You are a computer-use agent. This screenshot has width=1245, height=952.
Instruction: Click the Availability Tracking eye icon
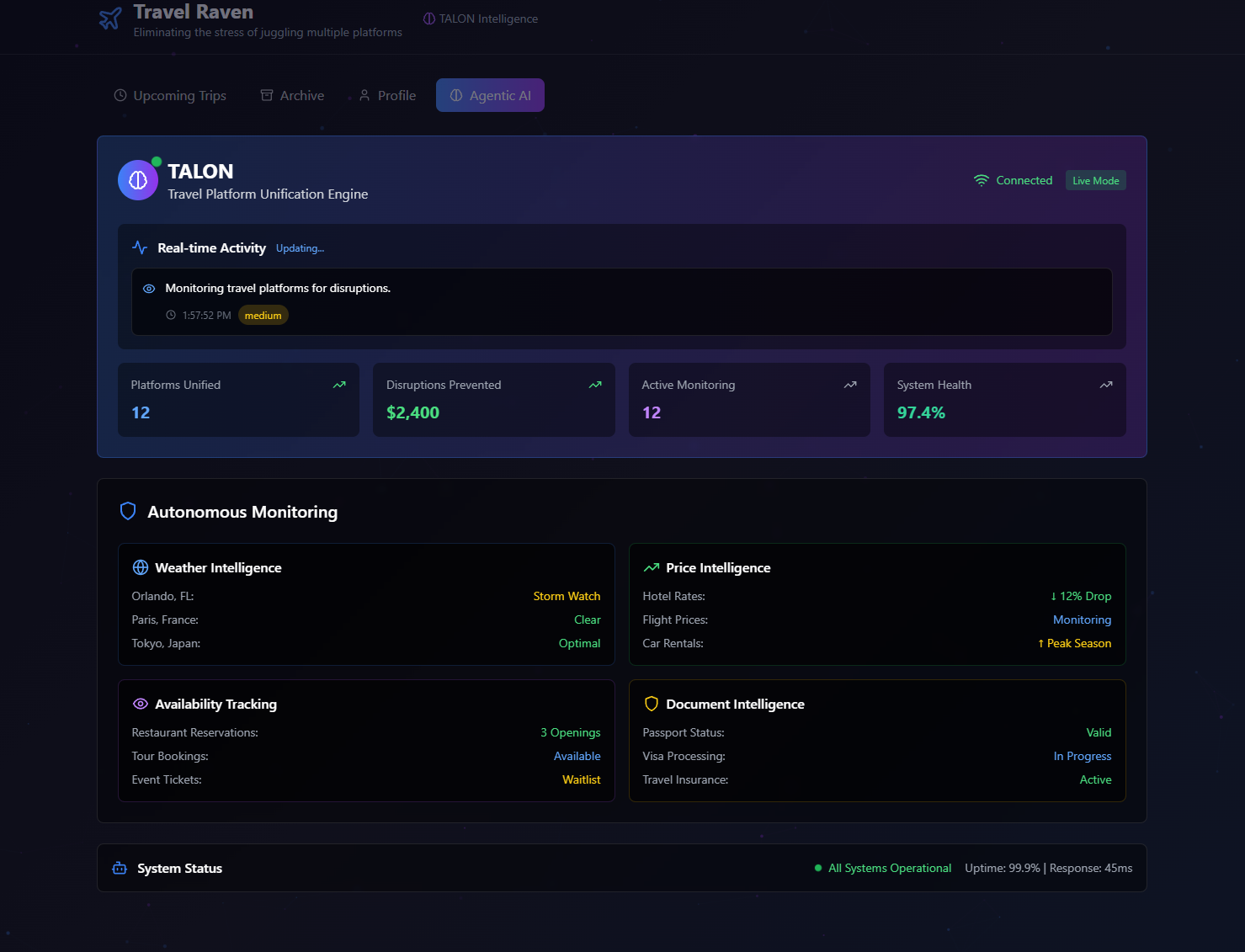pos(141,704)
